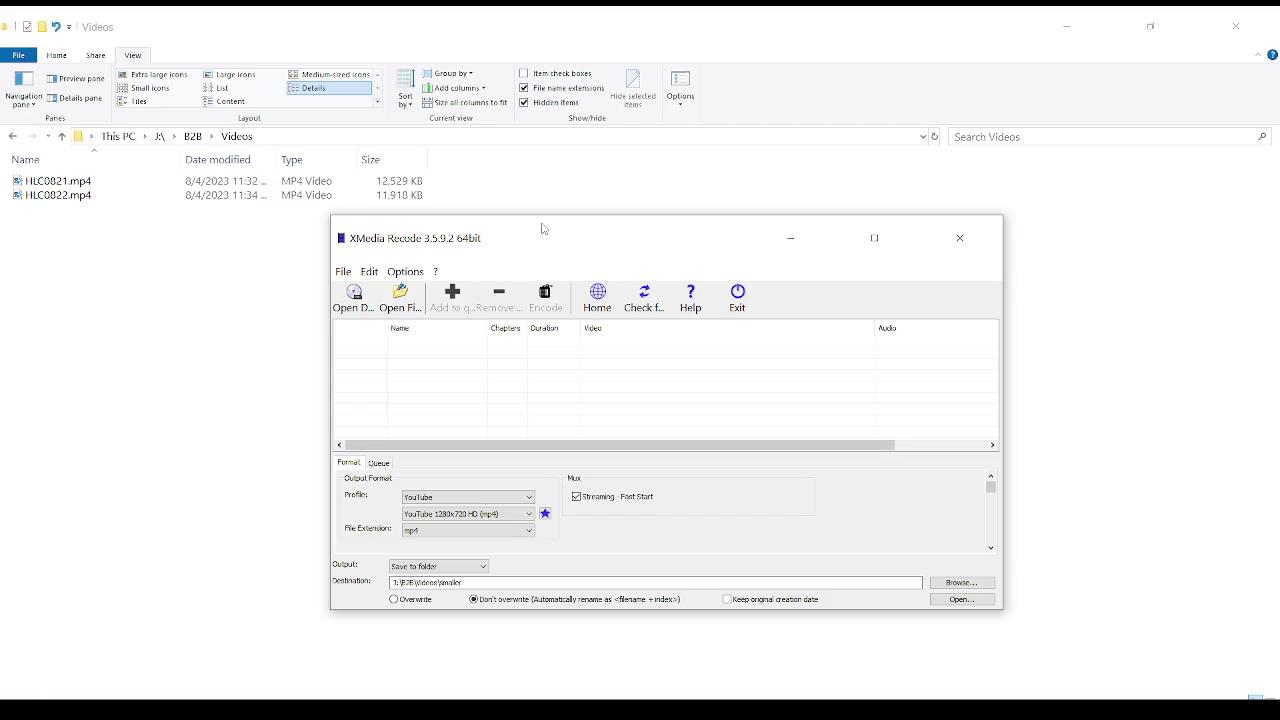This screenshot has height=720, width=1280.
Task: Click the Options icon in Explorer ribbon
Action: [x=680, y=85]
